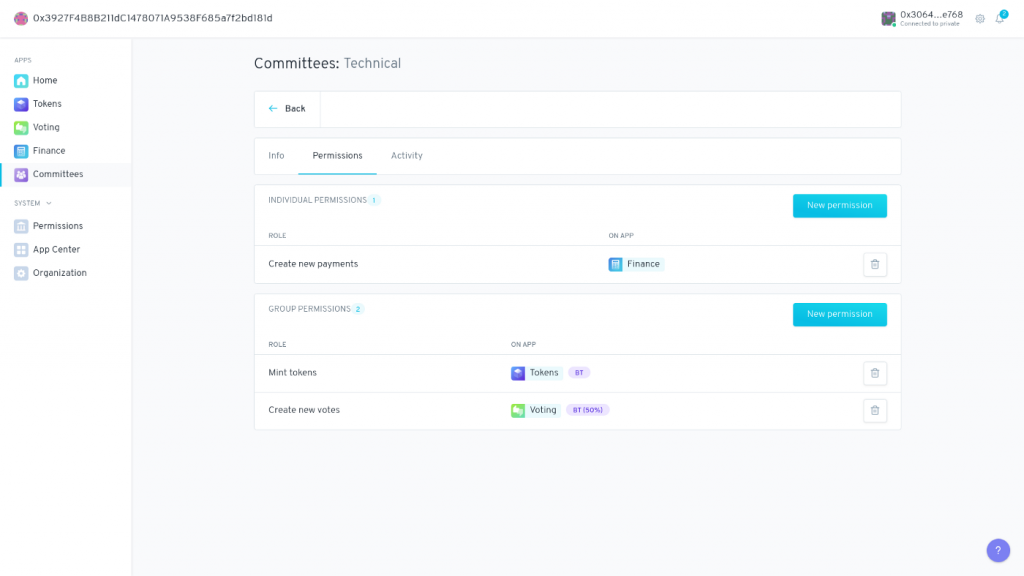1024x576 pixels.
Task: Select the Voting app icon
Action: [22, 127]
